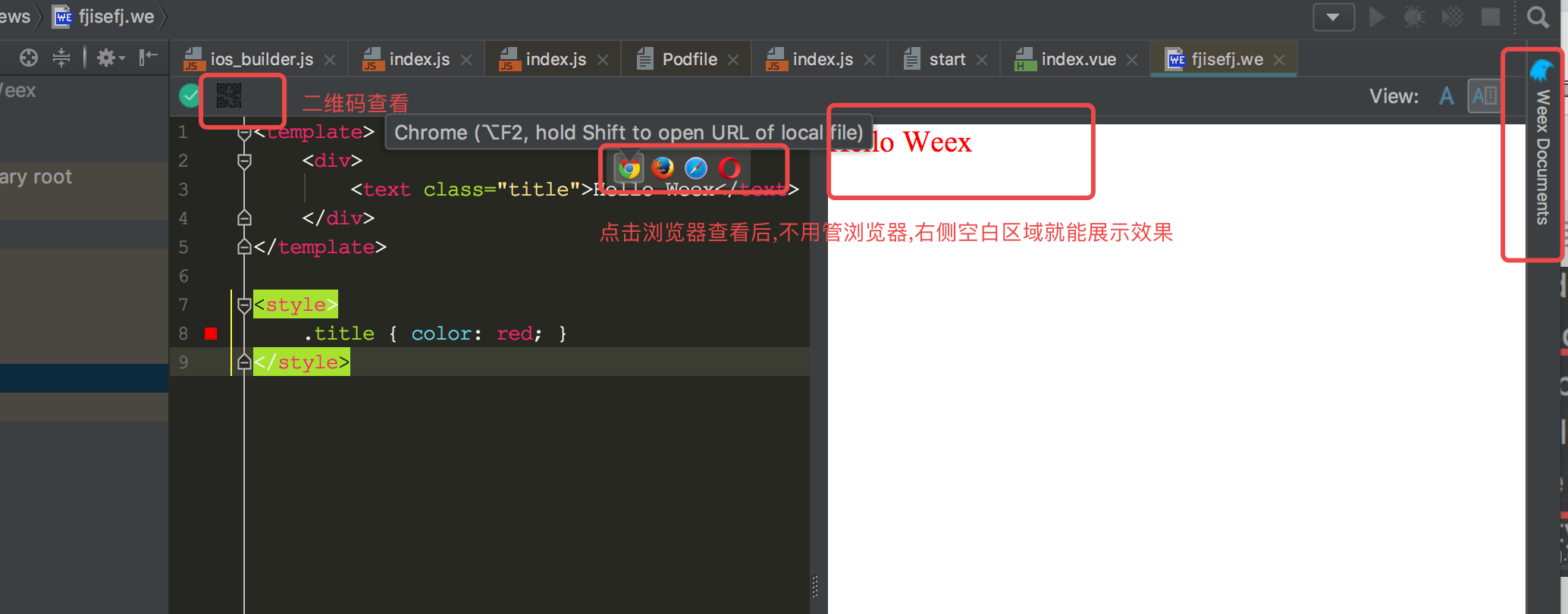The width and height of the screenshot is (1568, 614).
Task: Close index.js tab right of Podfile
Action: [x=870, y=60]
